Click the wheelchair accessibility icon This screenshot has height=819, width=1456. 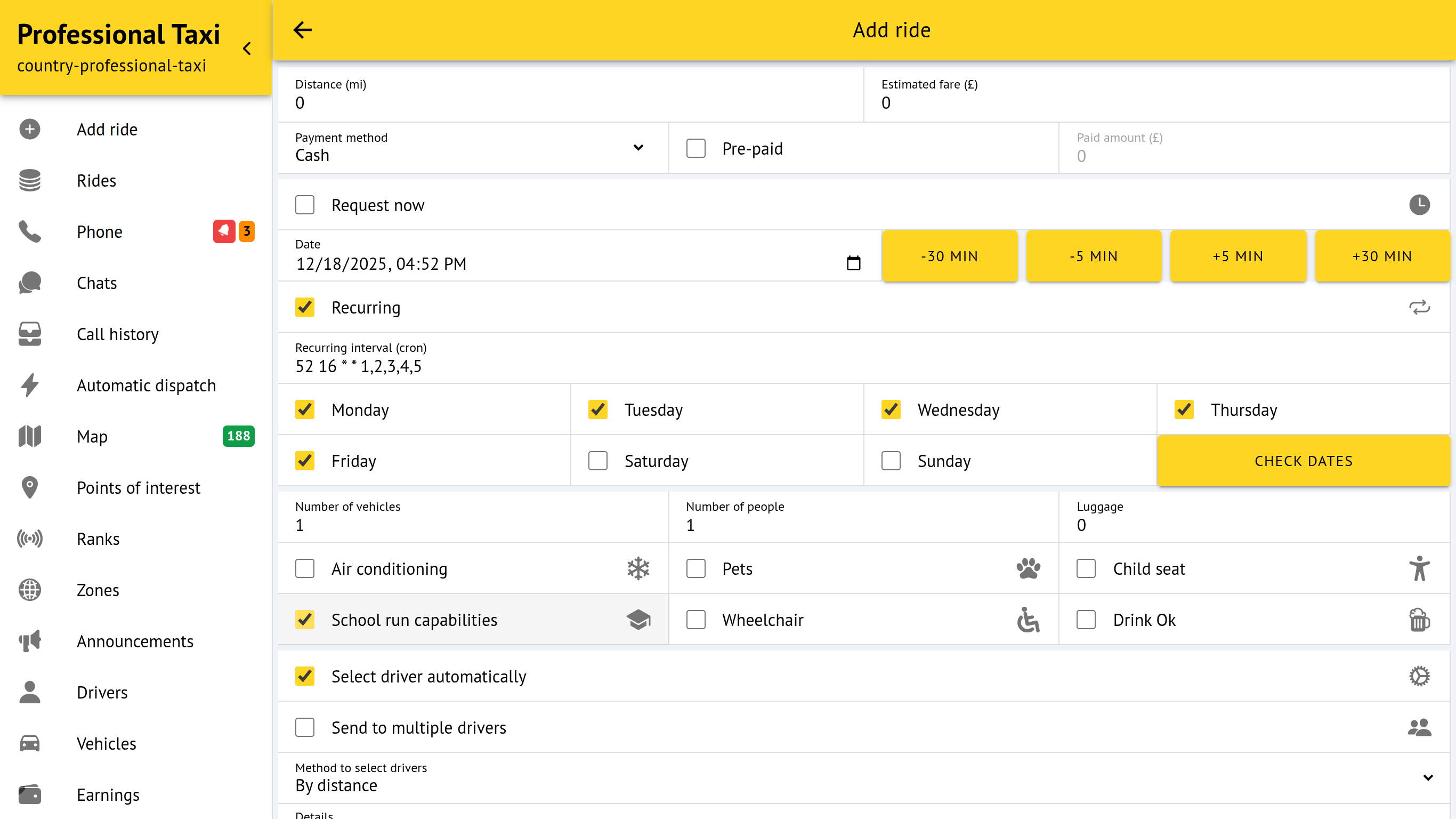point(1028,620)
